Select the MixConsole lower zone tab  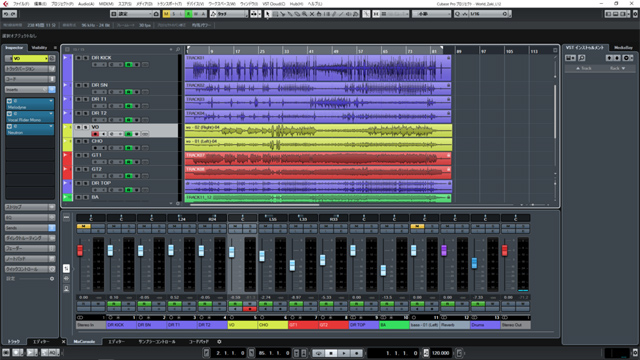click(84, 342)
